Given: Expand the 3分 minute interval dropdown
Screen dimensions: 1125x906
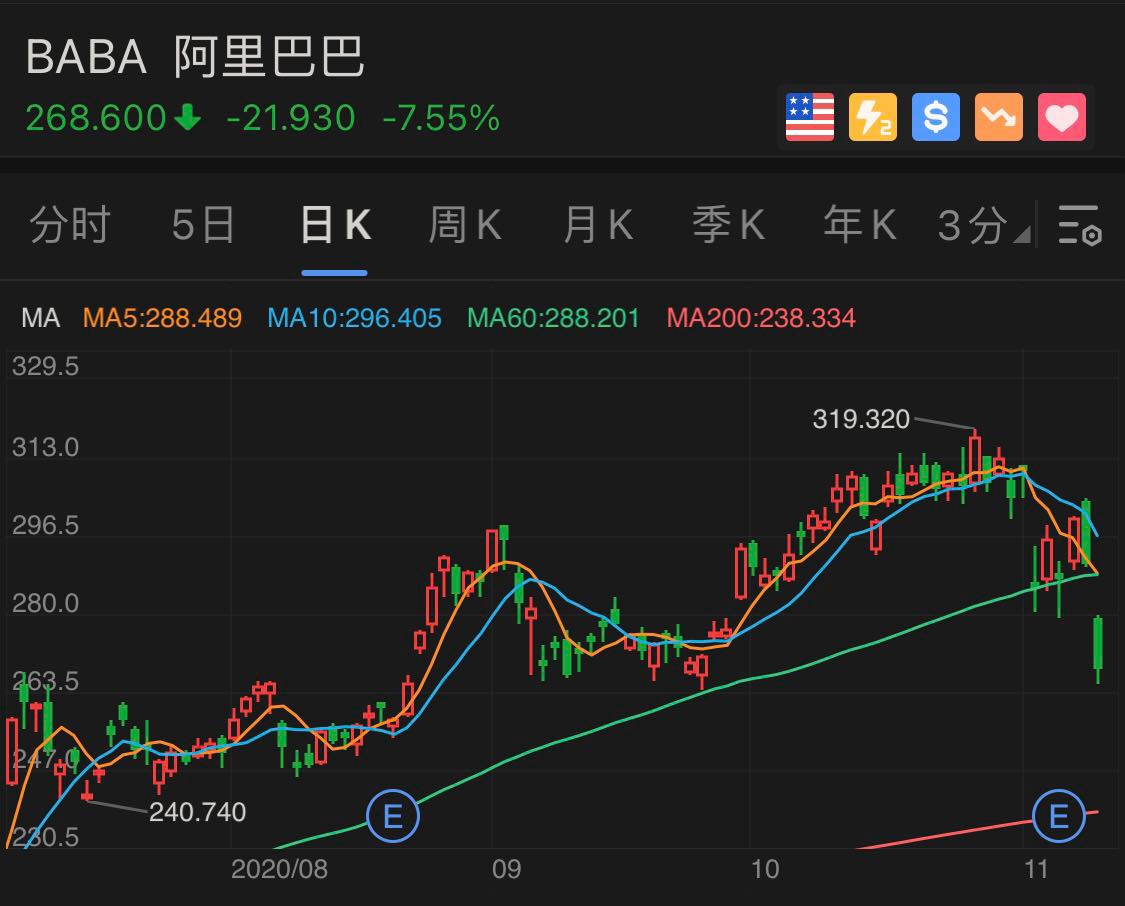Looking at the screenshot, I should click(x=982, y=227).
